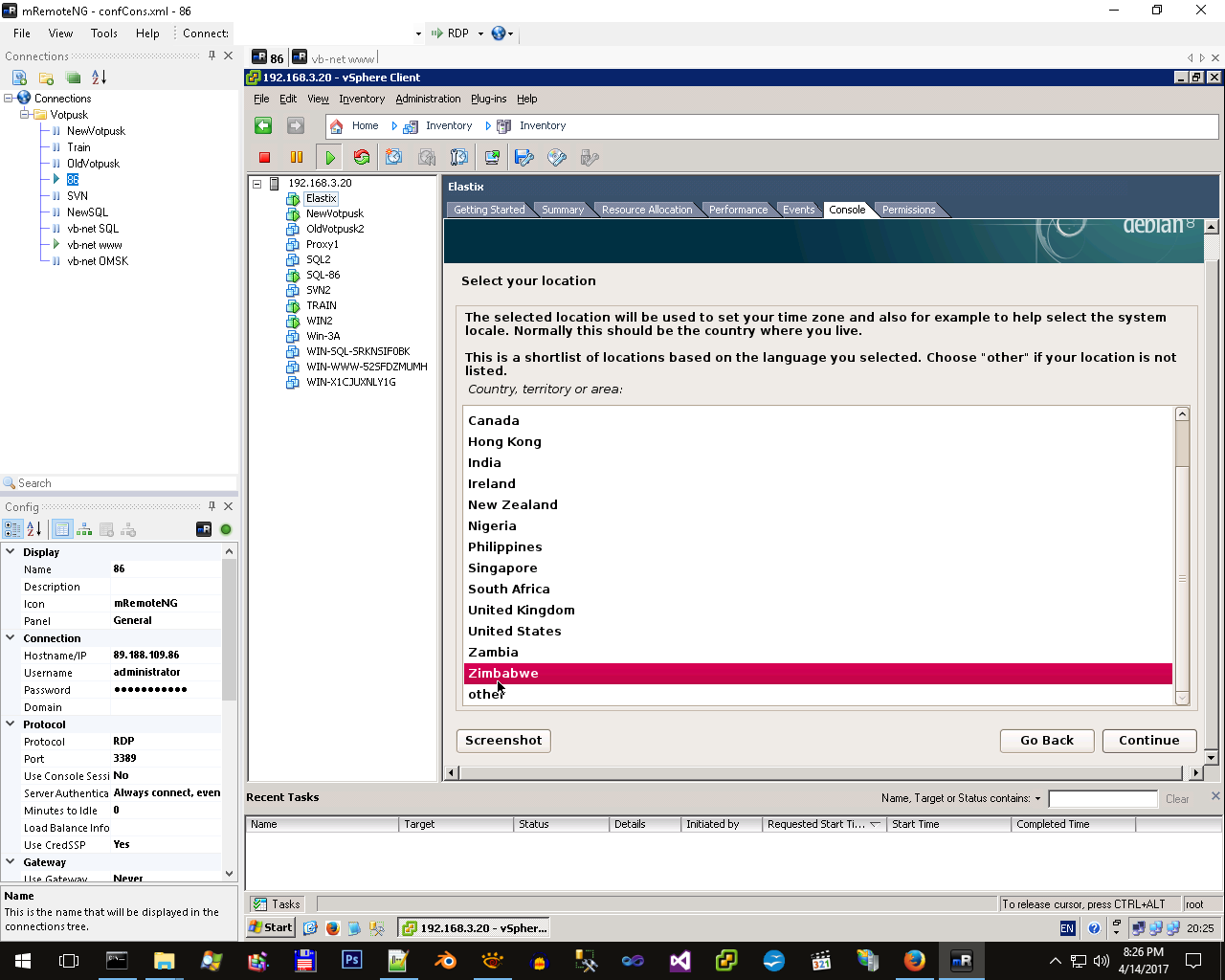Viewport: 1225px width, 980px height.
Task: Open the vSphere Administration menu
Action: pyautogui.click(x=428, y=99)
